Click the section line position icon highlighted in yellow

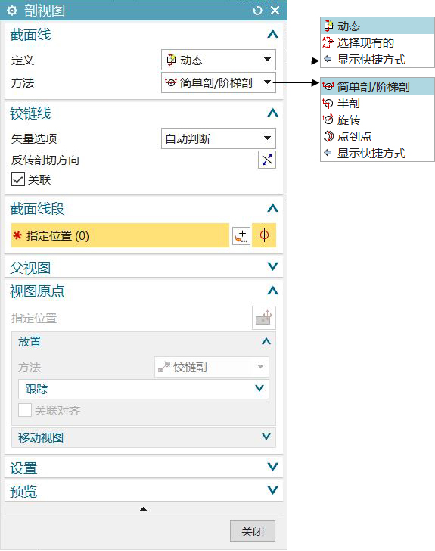click(264, 235)
